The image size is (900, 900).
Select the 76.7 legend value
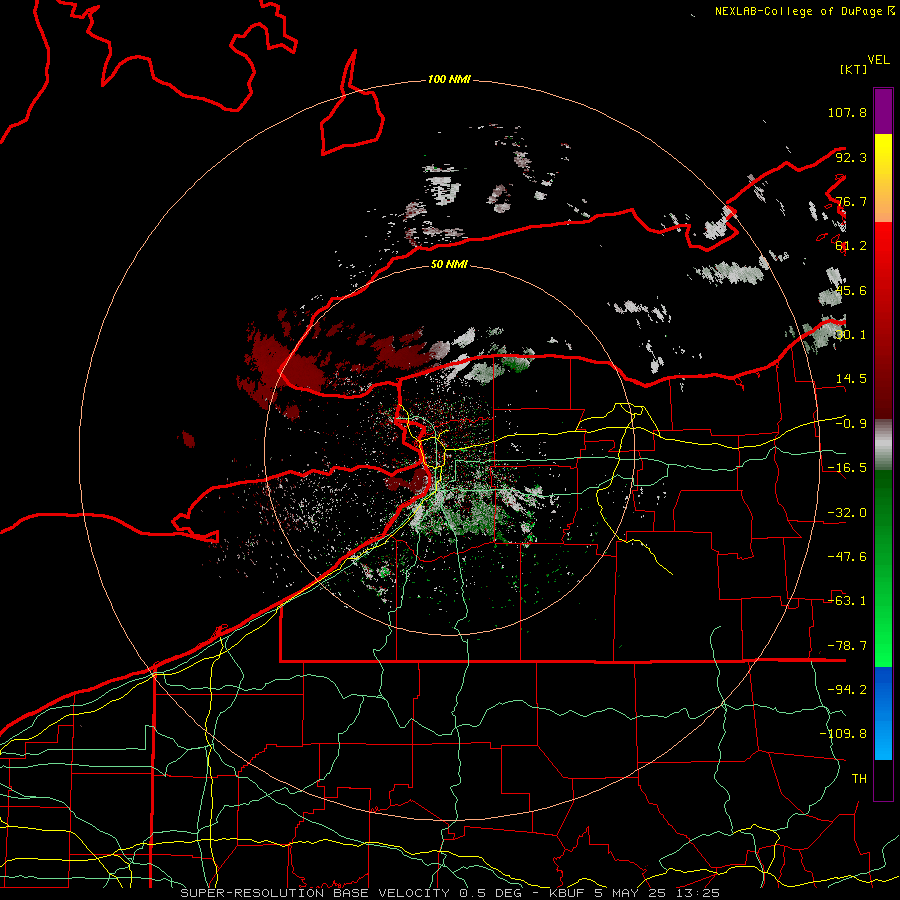pyautogui.click(x=851, y=201)
